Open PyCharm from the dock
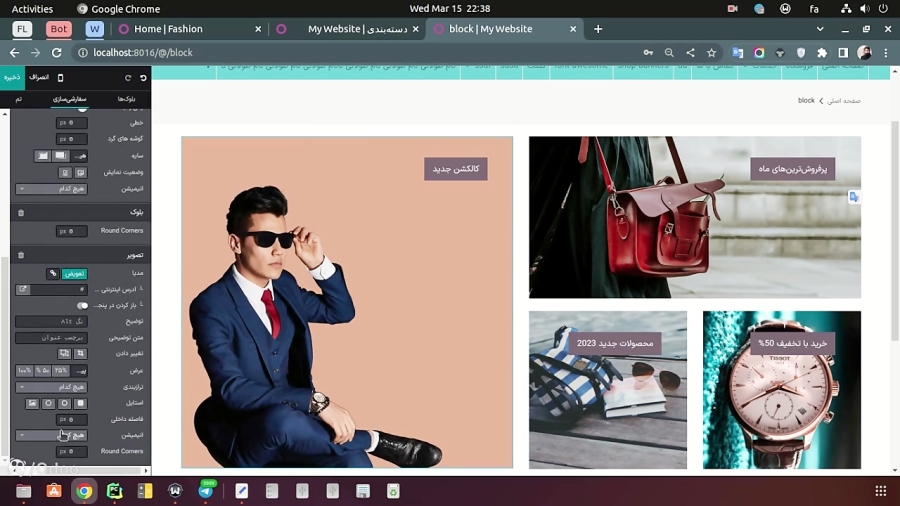The height and width of the screenshot is (506, 900). click(x=114, y=491)
